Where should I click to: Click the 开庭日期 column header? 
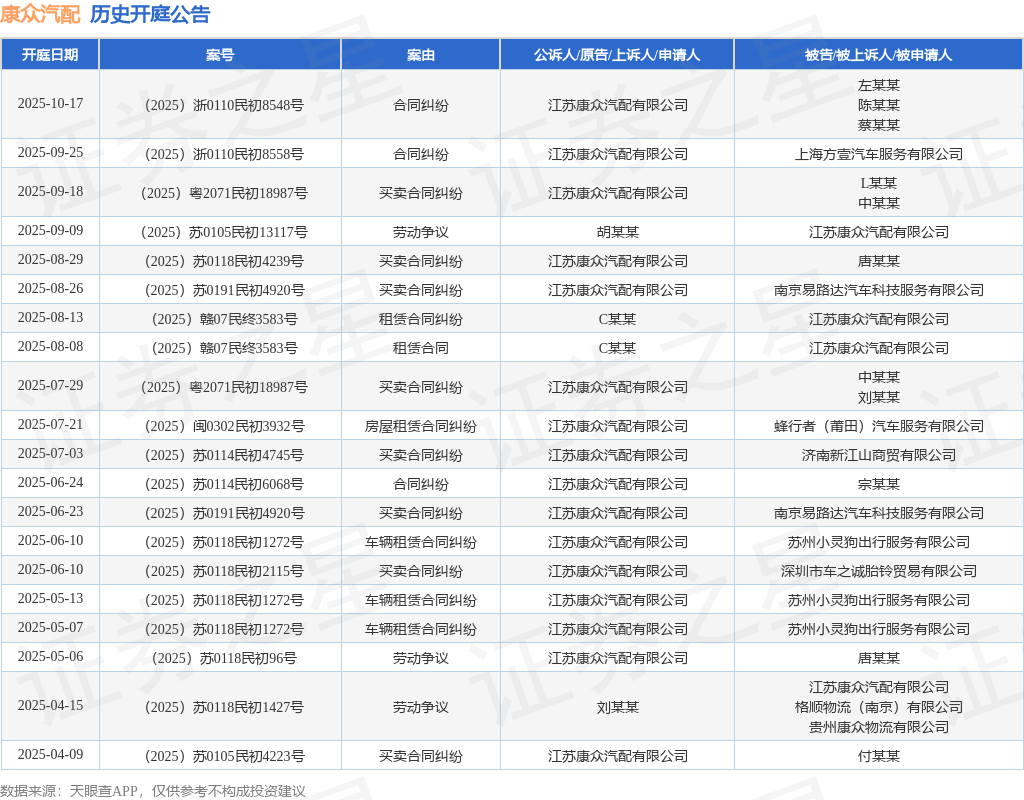pyautogui.click(x=50, y=55)
